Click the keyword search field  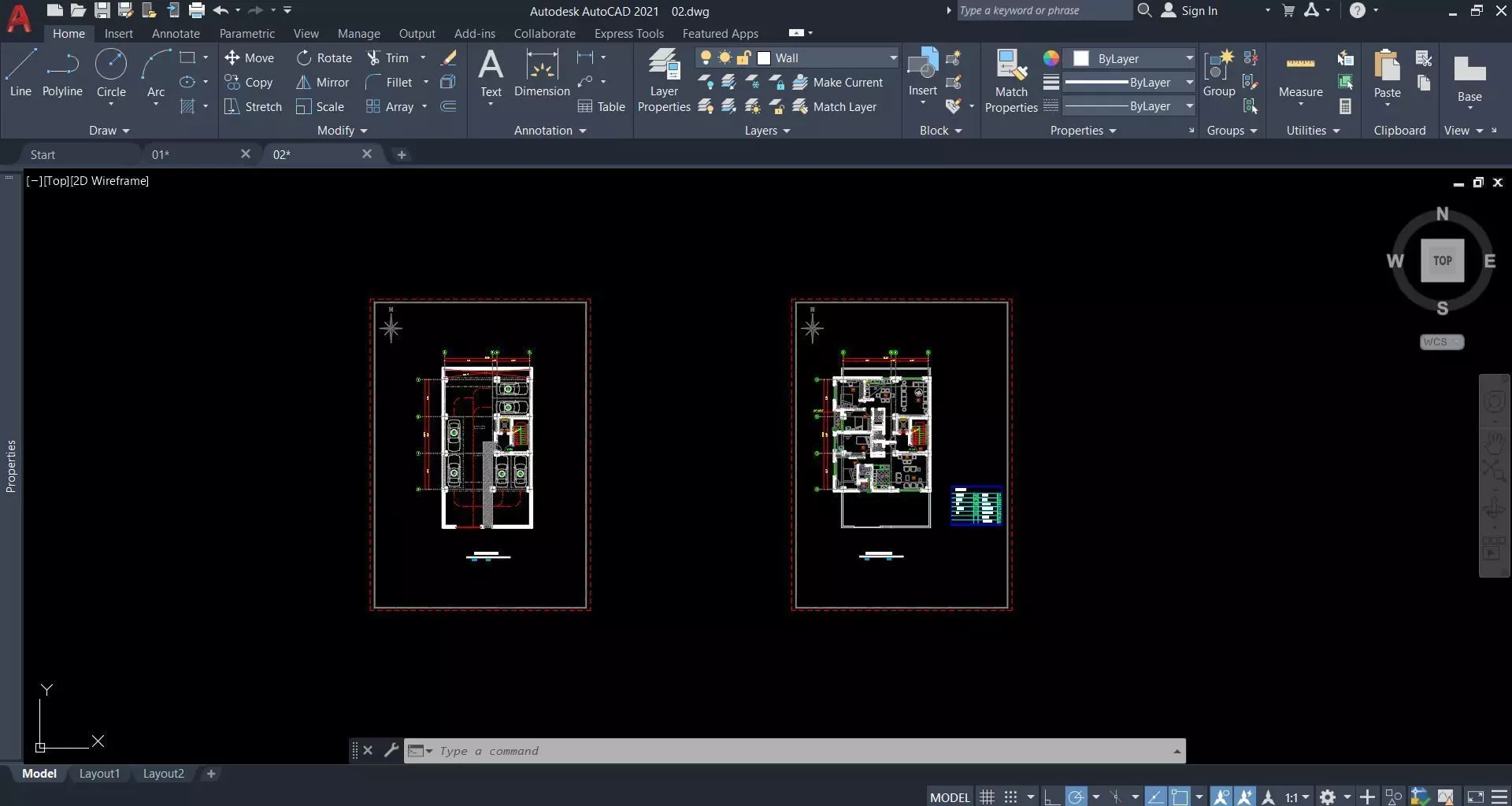(1043, 10)
